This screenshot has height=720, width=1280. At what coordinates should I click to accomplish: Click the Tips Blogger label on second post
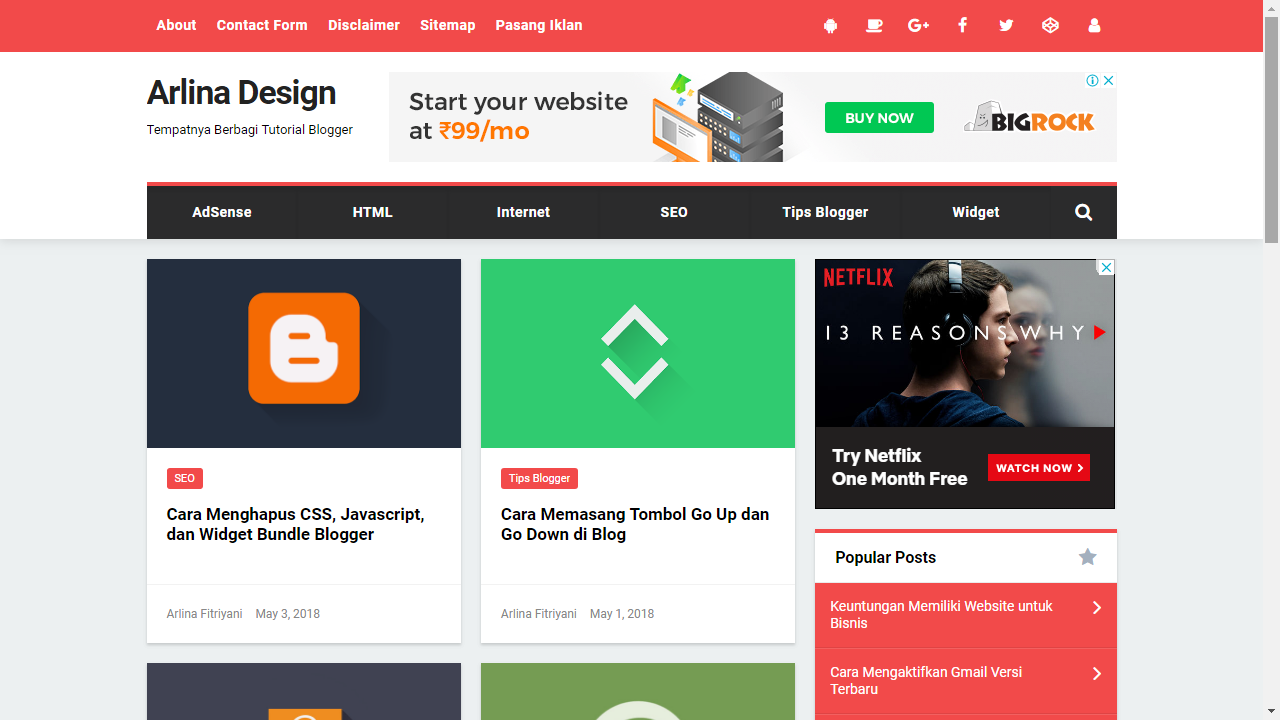(539, 478)
